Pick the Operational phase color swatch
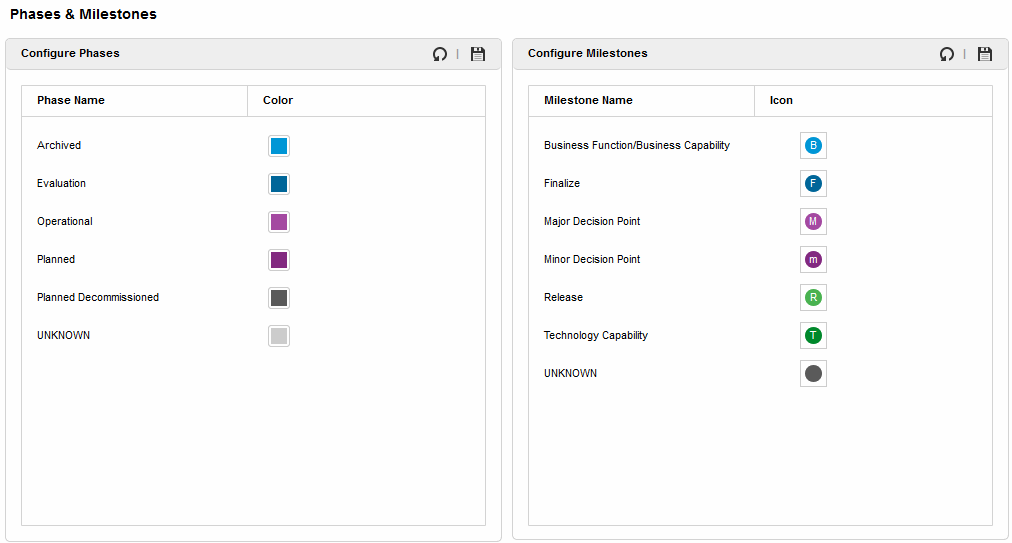1012x543 pixels. point(279,222)
